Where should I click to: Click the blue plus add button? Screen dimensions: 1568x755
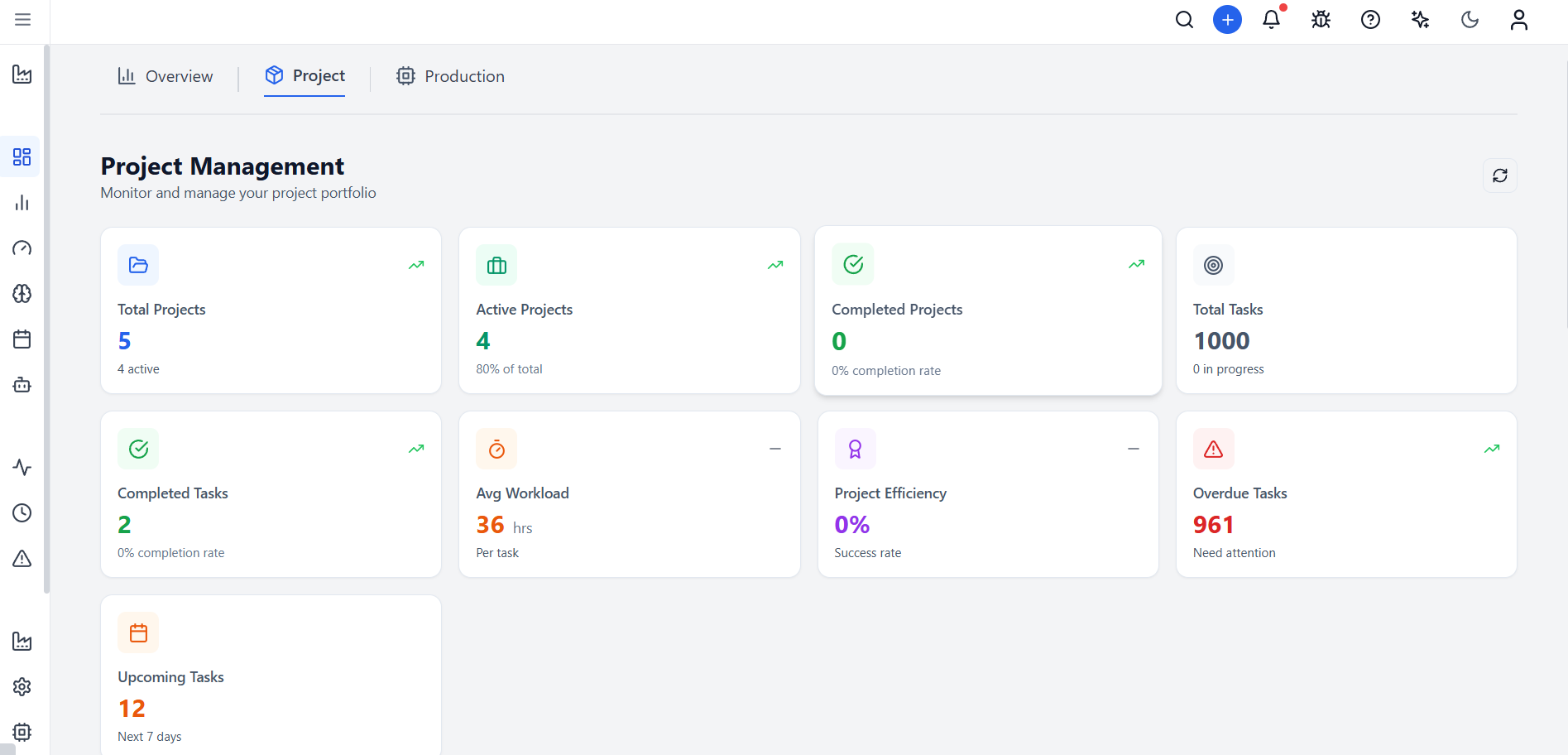pyautogui.click(x=1227, y=20)
